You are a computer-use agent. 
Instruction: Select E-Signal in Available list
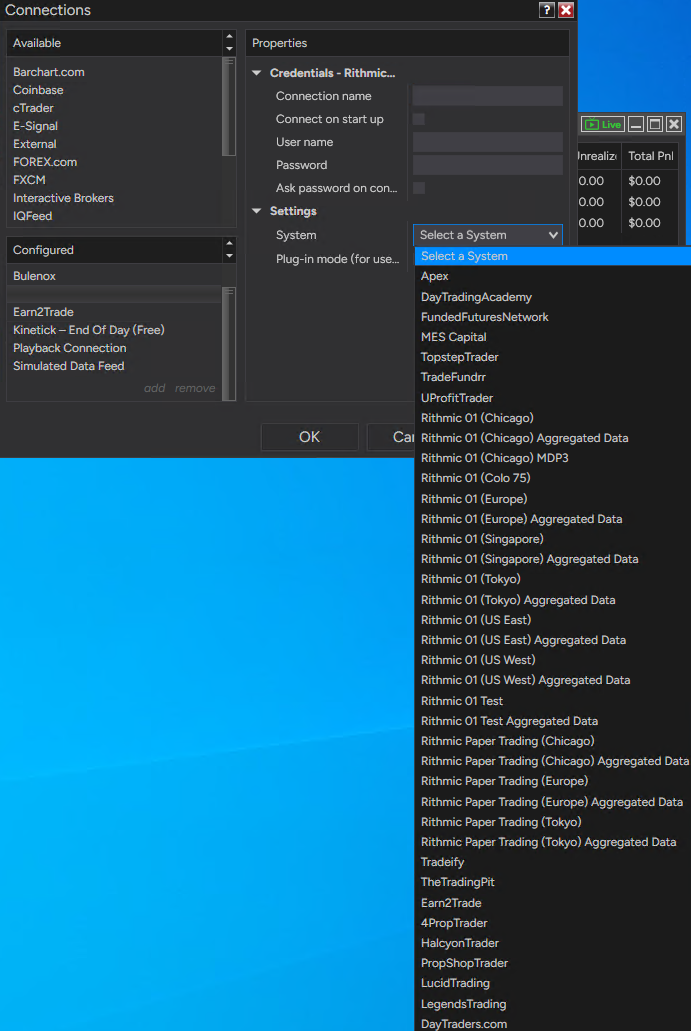[x=36, y=126]
